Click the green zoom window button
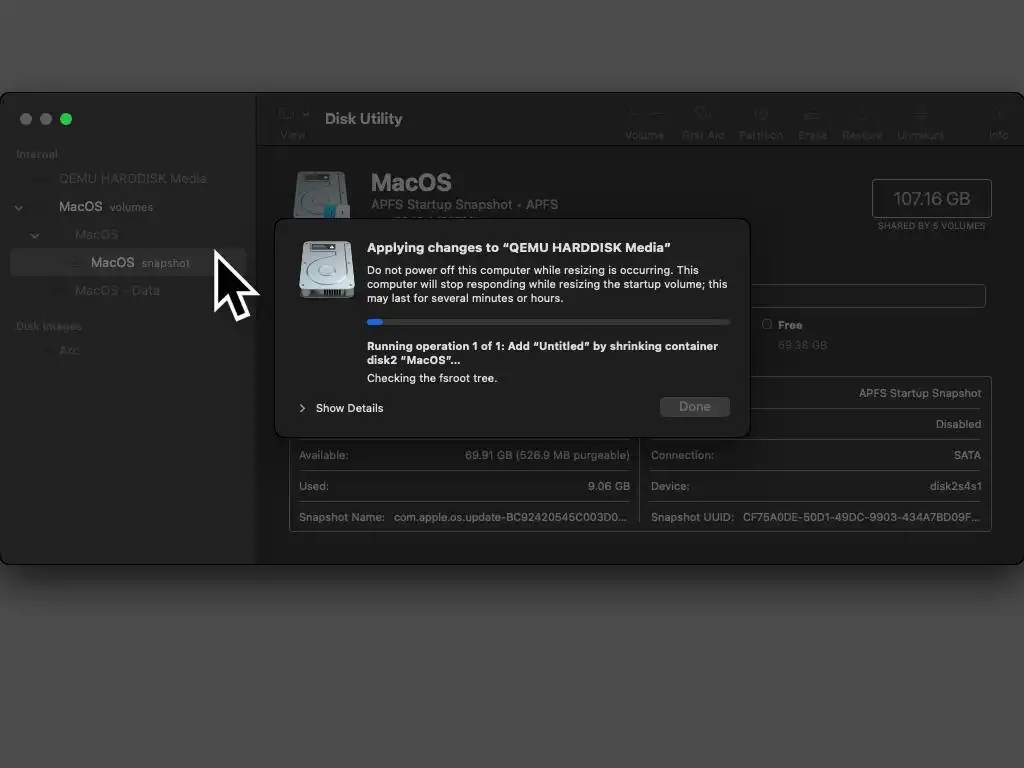1024x768 pixels. click(66, 119)
